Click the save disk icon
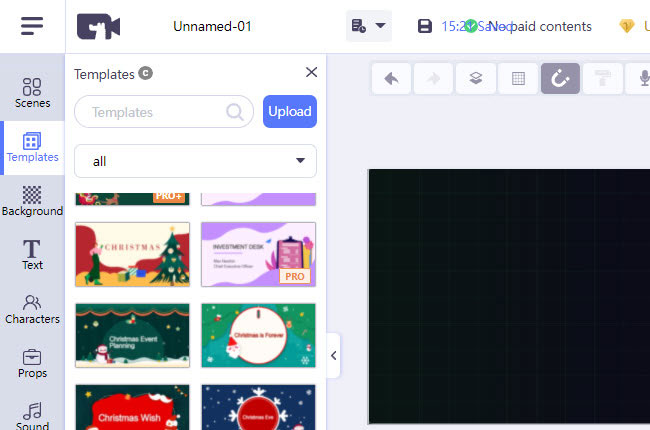 425,26
